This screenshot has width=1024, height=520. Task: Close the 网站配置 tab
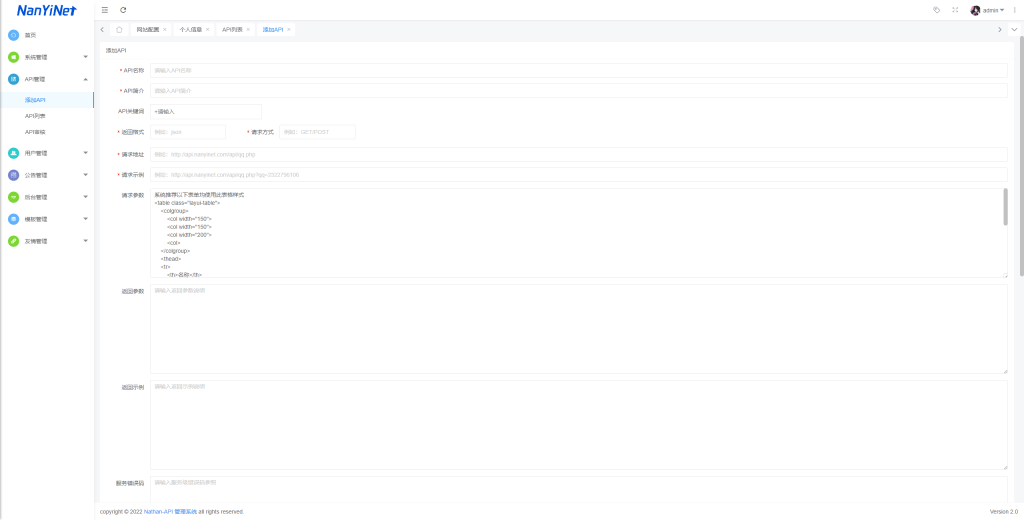[165, 30]
